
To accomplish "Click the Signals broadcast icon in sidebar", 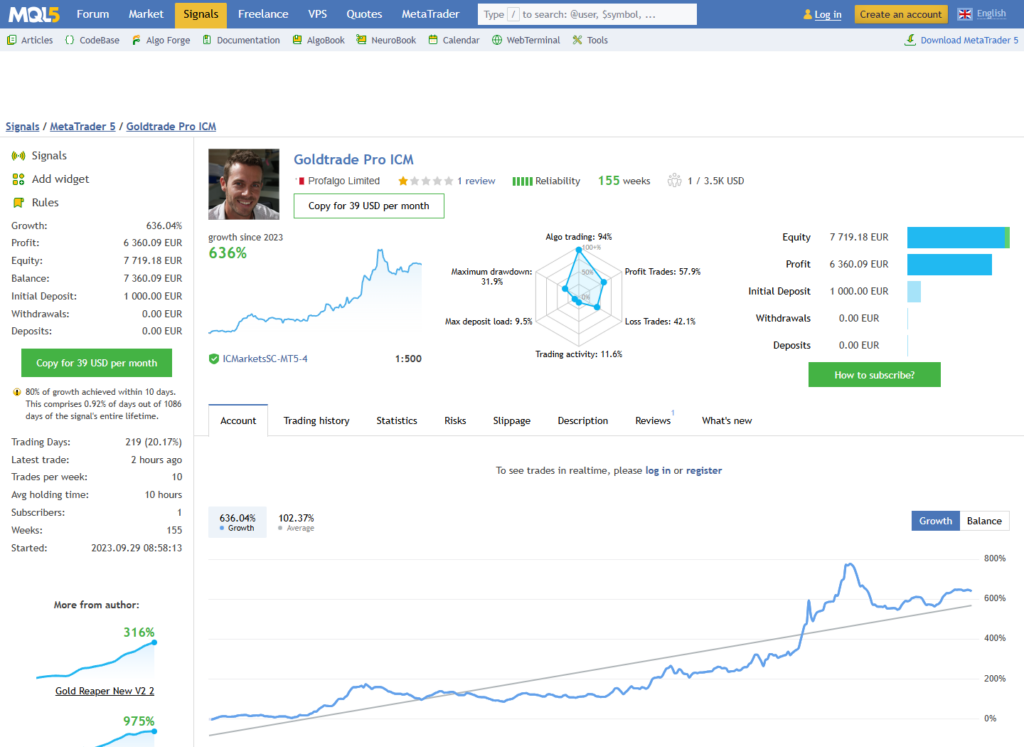I will click(x=18, y=155).
